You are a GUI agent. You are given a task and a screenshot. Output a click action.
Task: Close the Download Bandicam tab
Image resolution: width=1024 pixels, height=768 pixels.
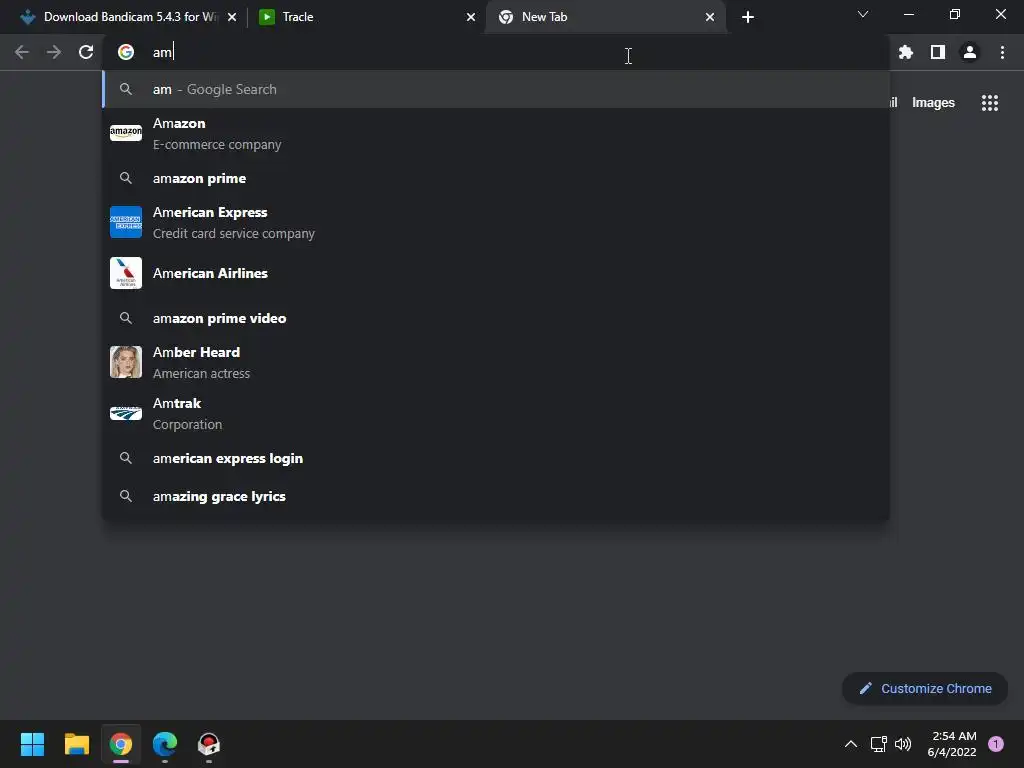pyautogui.click(x=232, y=17)
